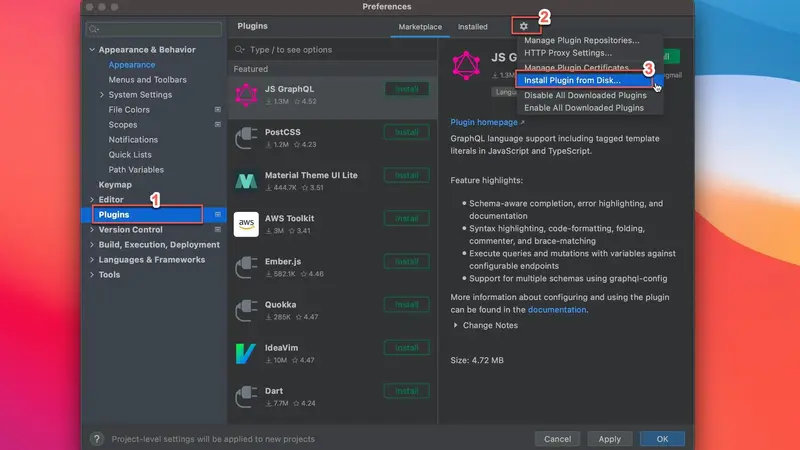Click the IdeaVim plugin name
The width and height of the screenshot is (800, 450).
click(x=281, y=348)
